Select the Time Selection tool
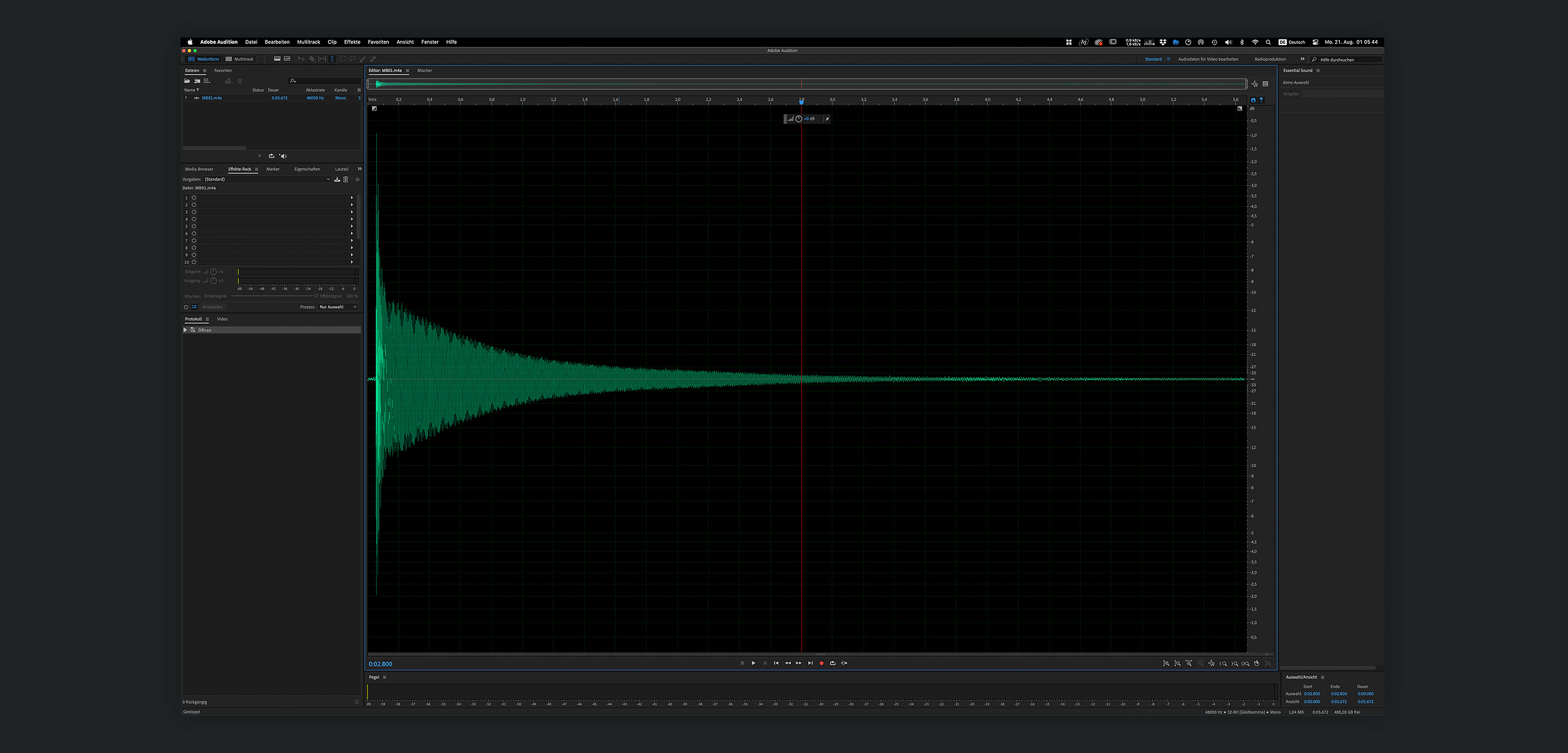This screenshot has height=753, width=1568. tap(332, 59)
